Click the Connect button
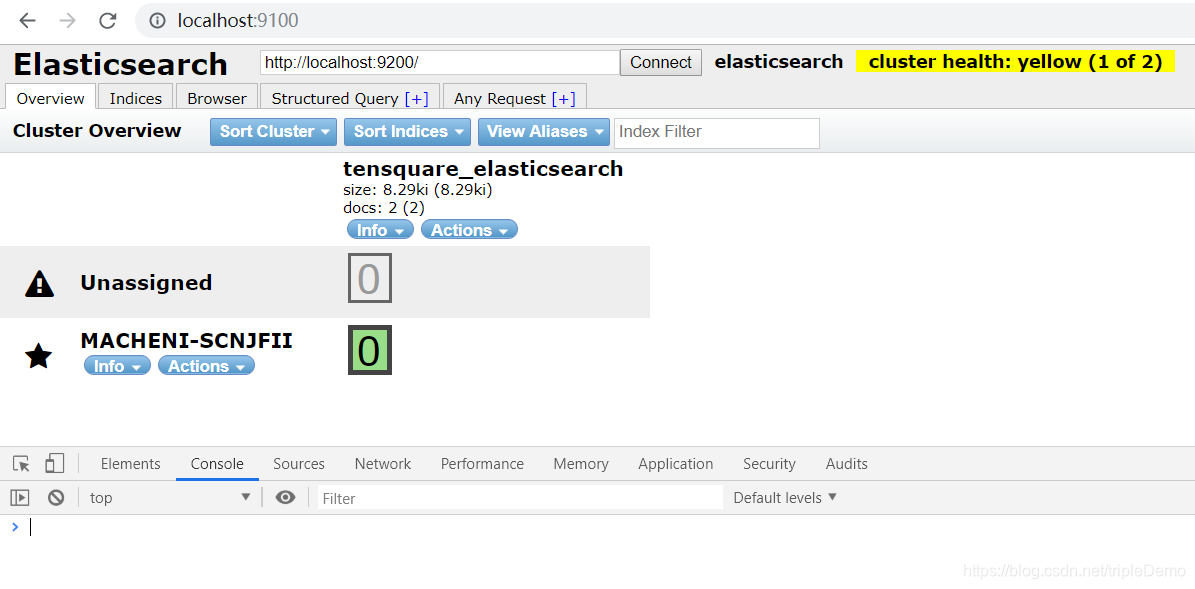 (x=661, y=62)
